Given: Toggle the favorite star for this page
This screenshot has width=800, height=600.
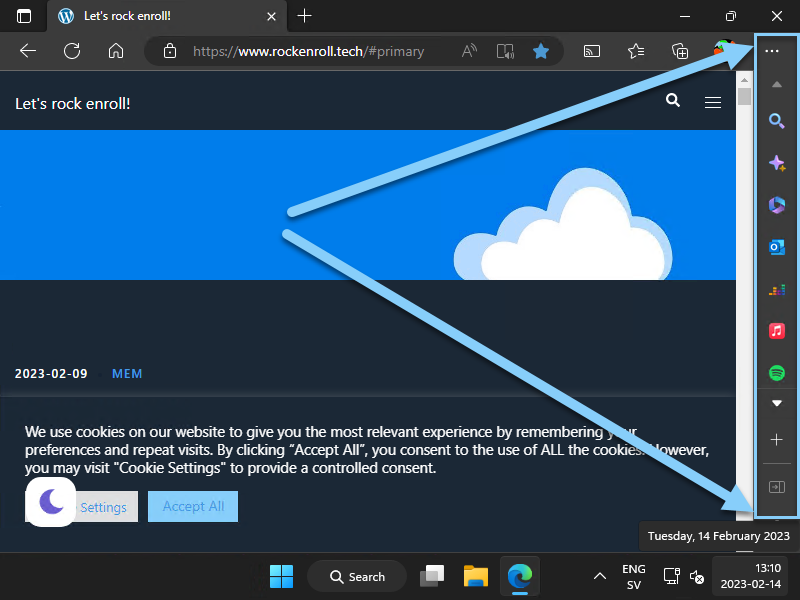Looking at the screenshot, I should click(x=541, y=51).
